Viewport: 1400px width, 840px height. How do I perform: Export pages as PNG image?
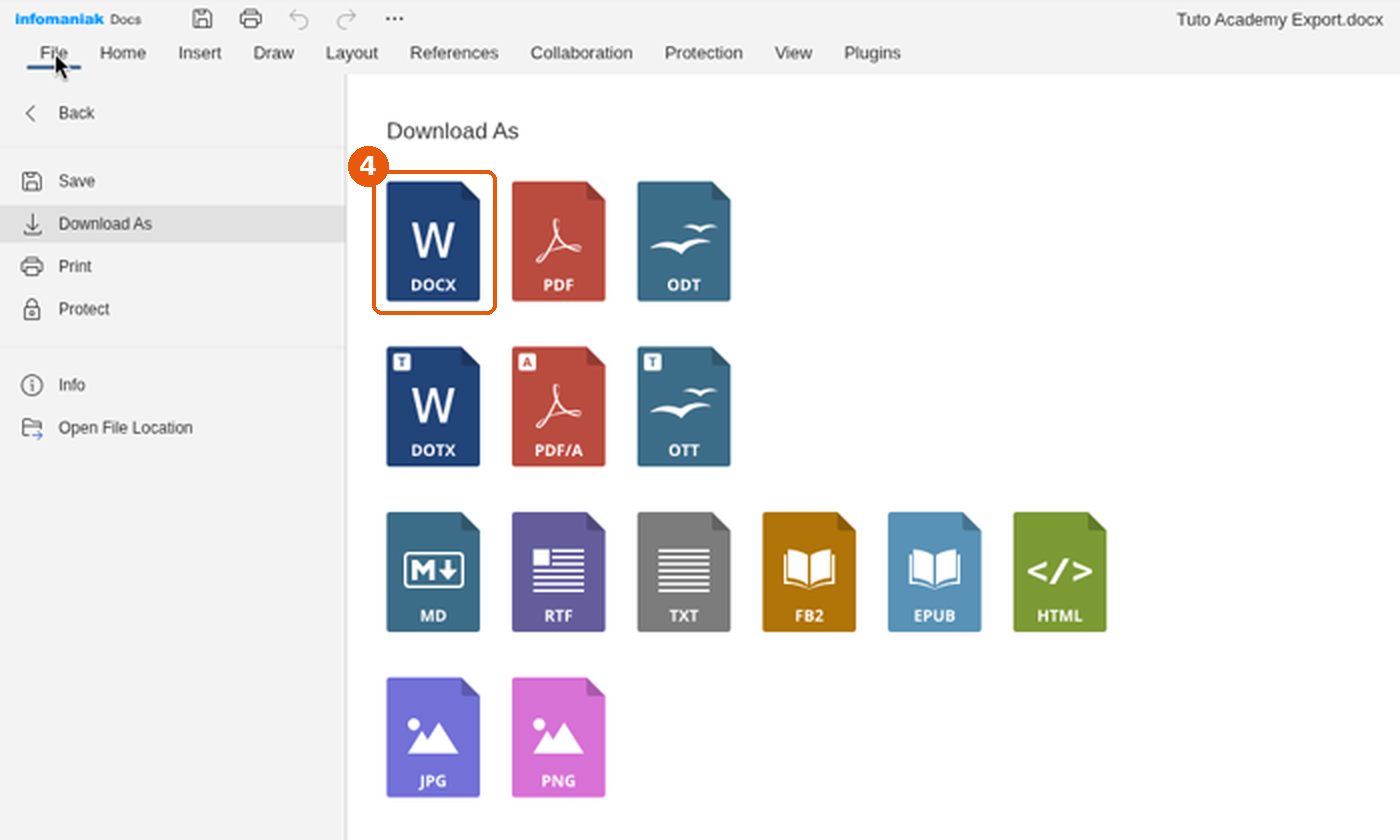tap(559, 737)
